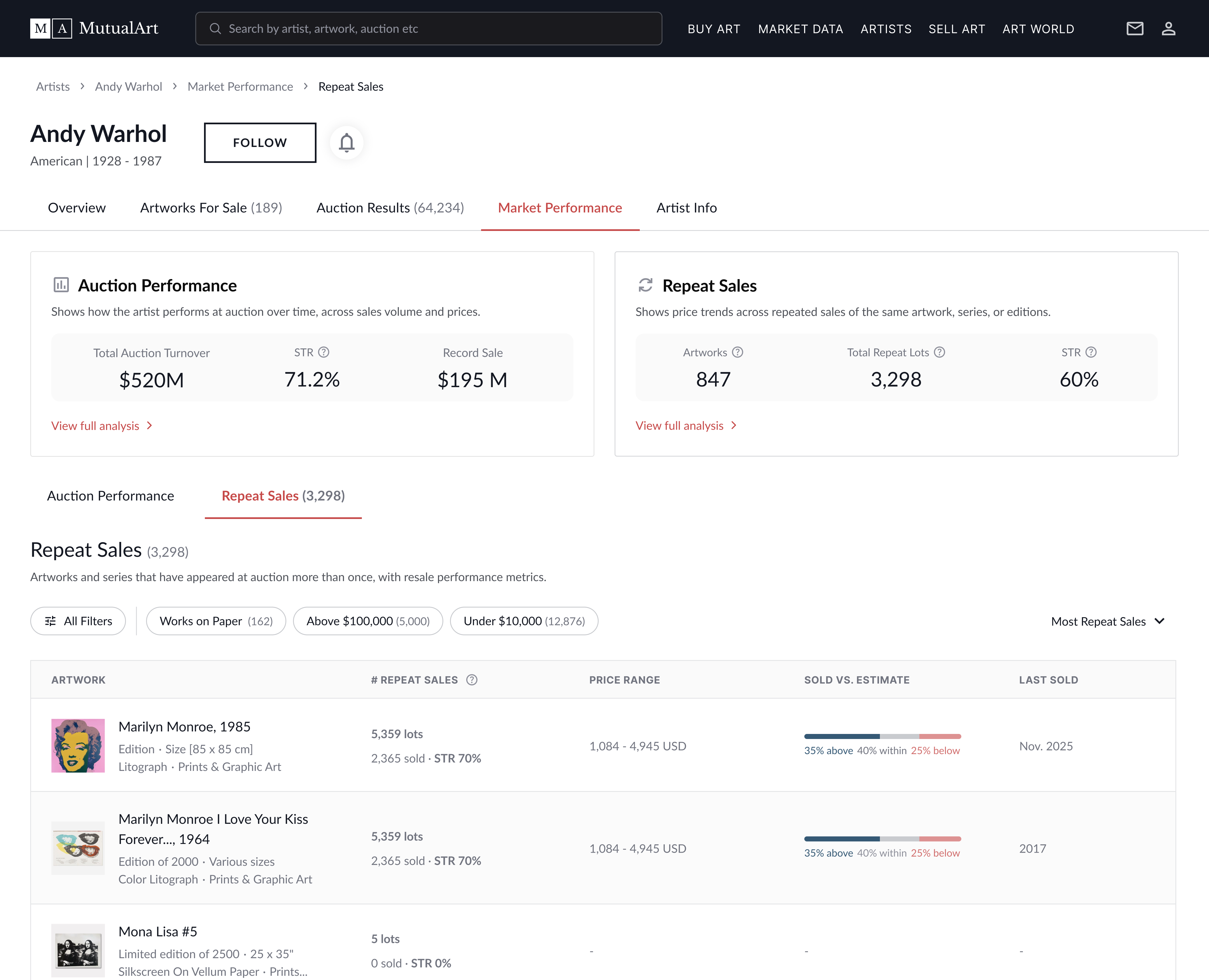Viewport: 1209px width, 980px height.
Task: Select Market Performance tab
Action: tap(560, 208)
